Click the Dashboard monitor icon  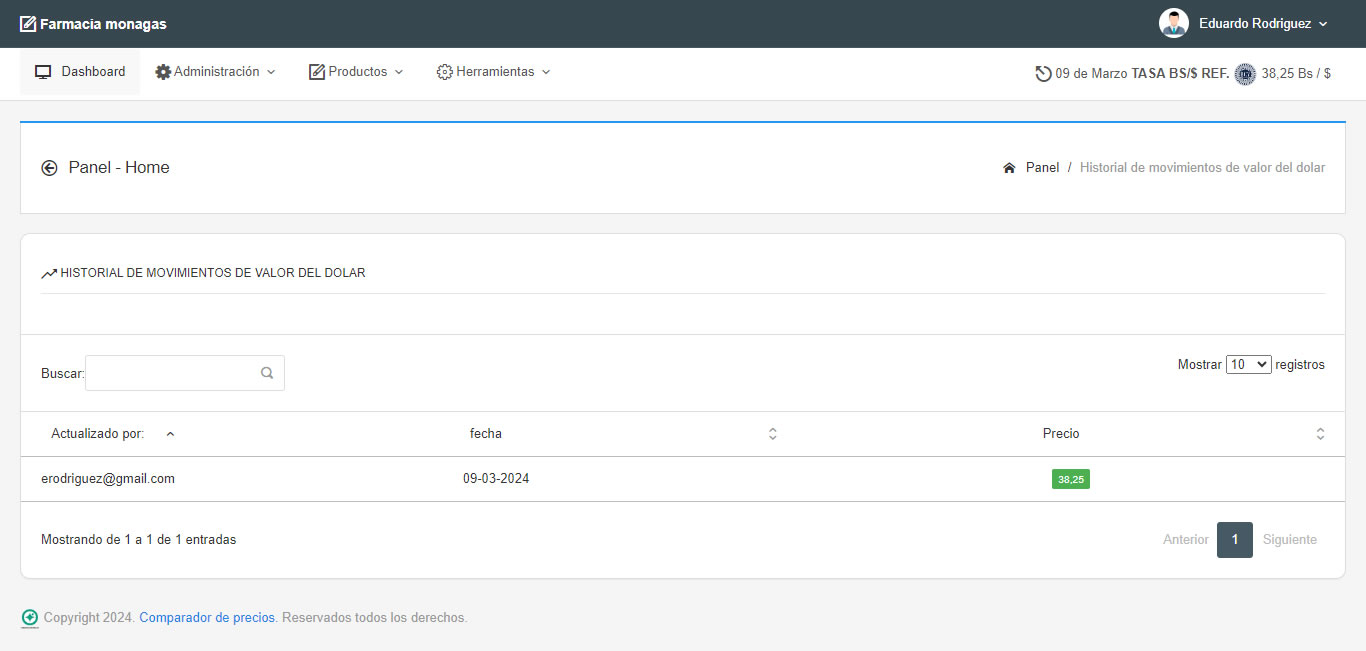tap(43, 72)
